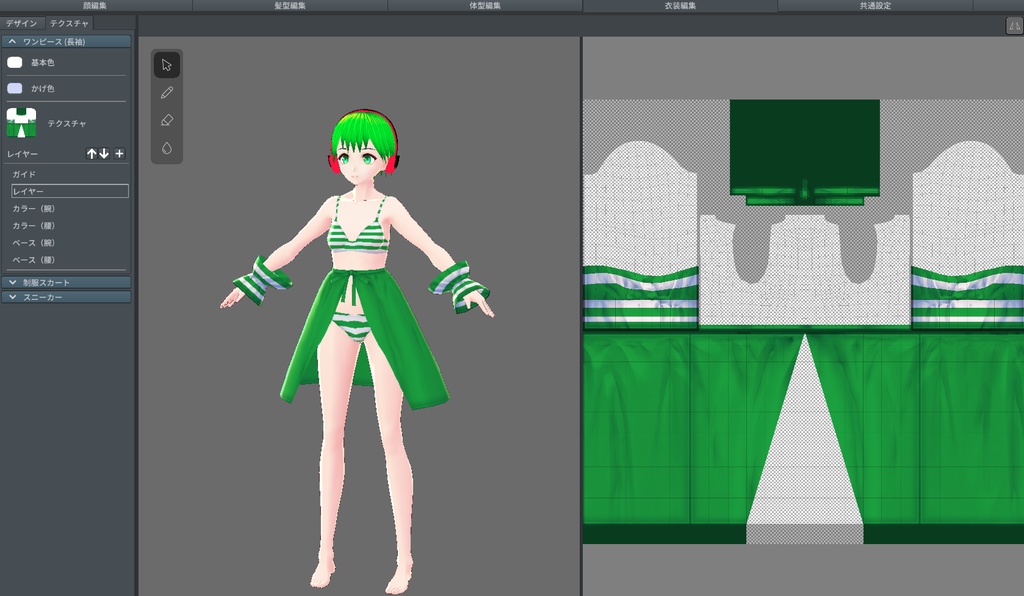Open the 基本色 white color swatch
Screen dimensions: 1024x596
(15, 62)
